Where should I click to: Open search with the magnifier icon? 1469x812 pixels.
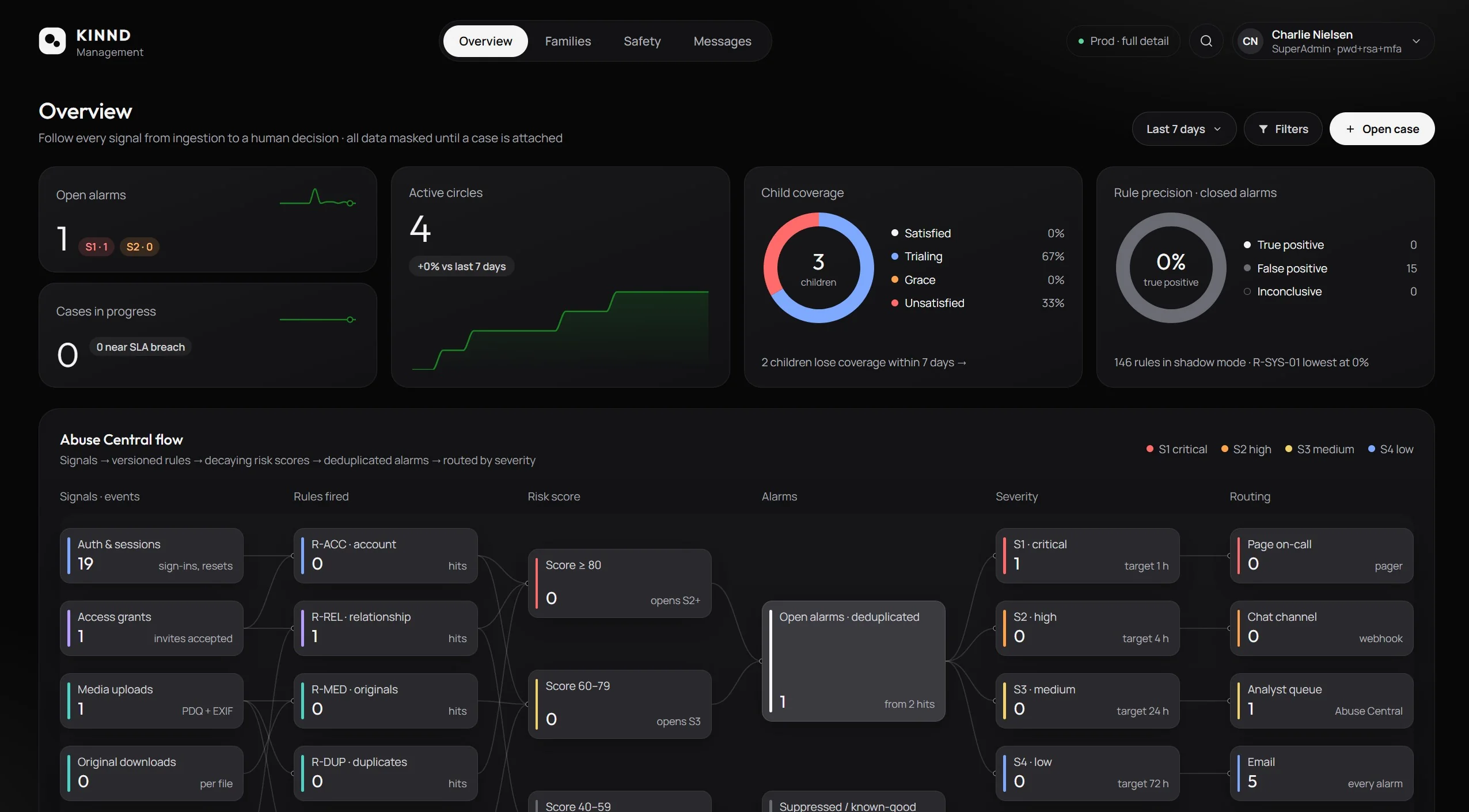click(1206, 41)
